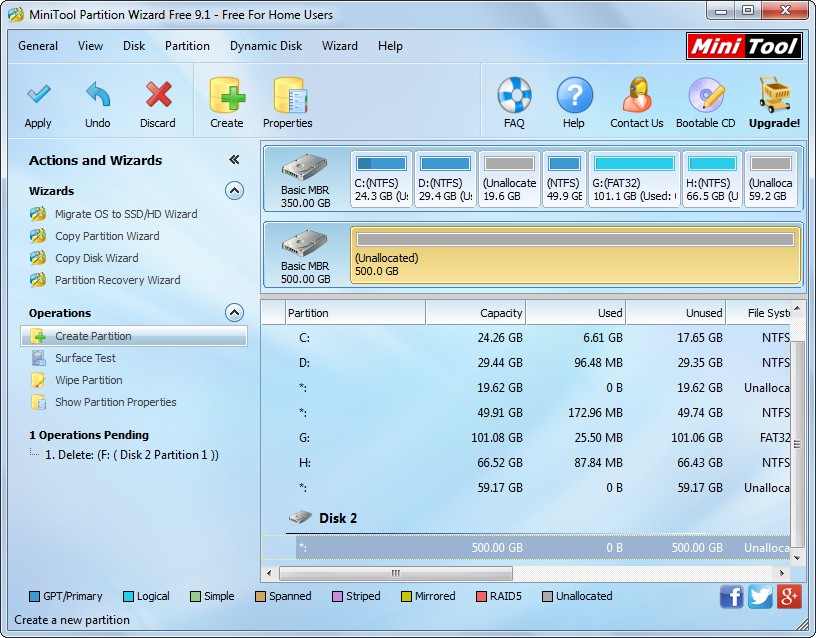
Task: Select the 19.6 GB unallocated block
Action: pyautogui.click(x=509, y=179)
